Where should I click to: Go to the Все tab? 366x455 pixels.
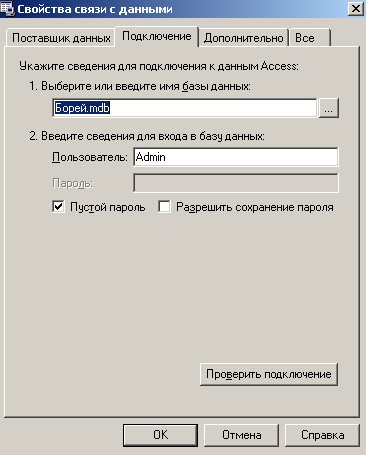tap(309, 38)
